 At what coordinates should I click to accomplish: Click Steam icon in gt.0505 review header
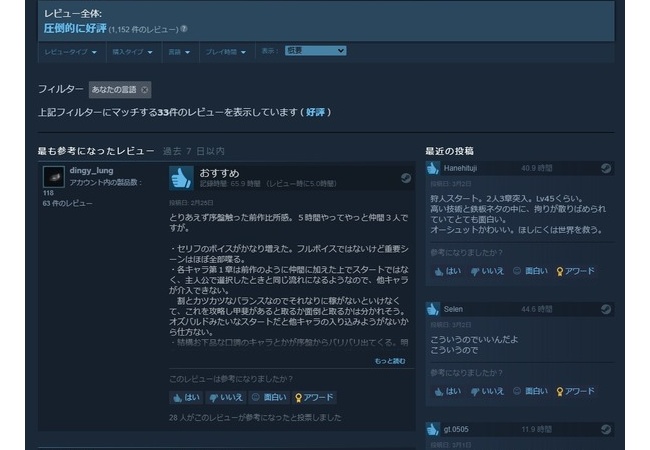click(606, 429)
